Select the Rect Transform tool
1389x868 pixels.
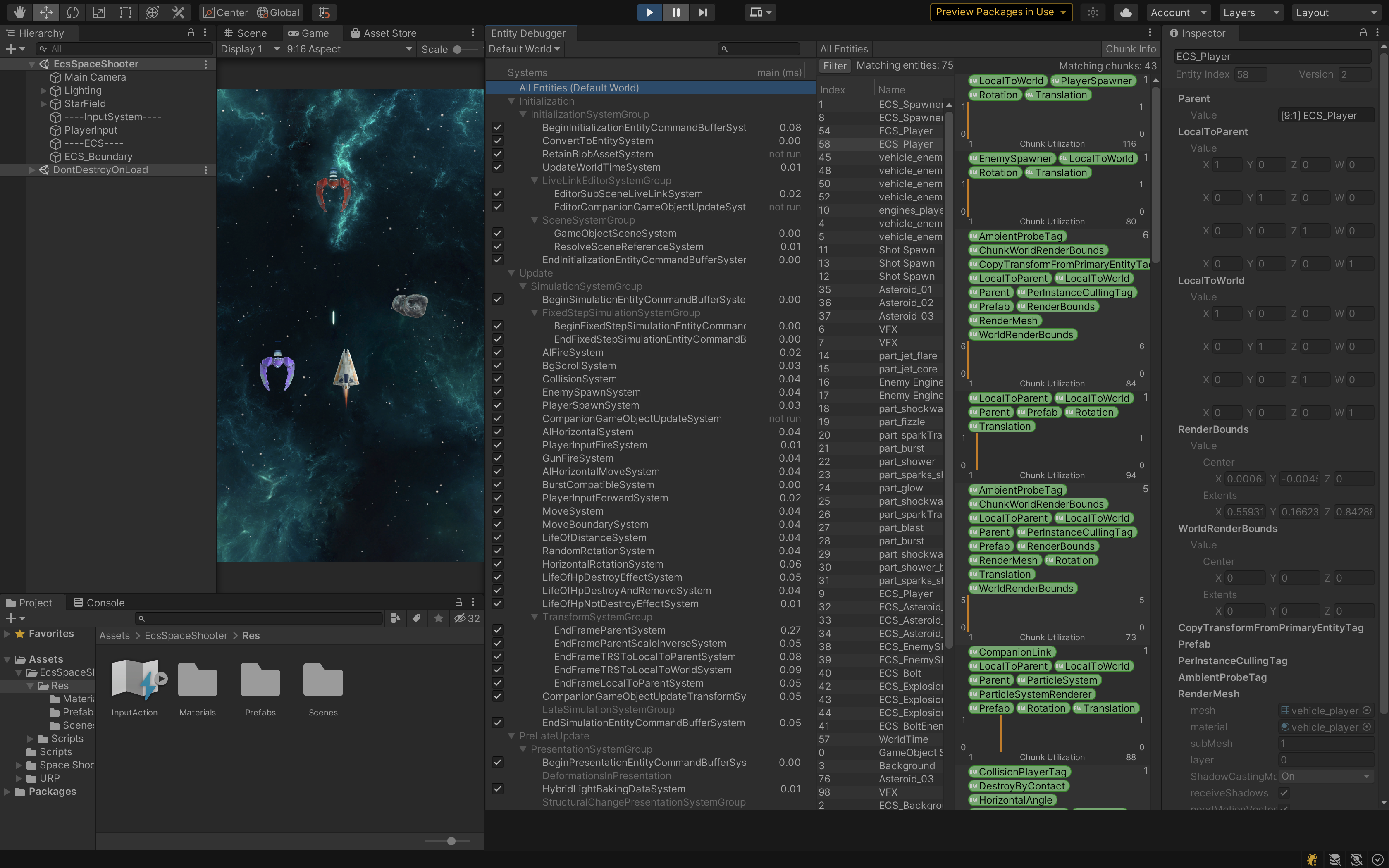[125, 12]
